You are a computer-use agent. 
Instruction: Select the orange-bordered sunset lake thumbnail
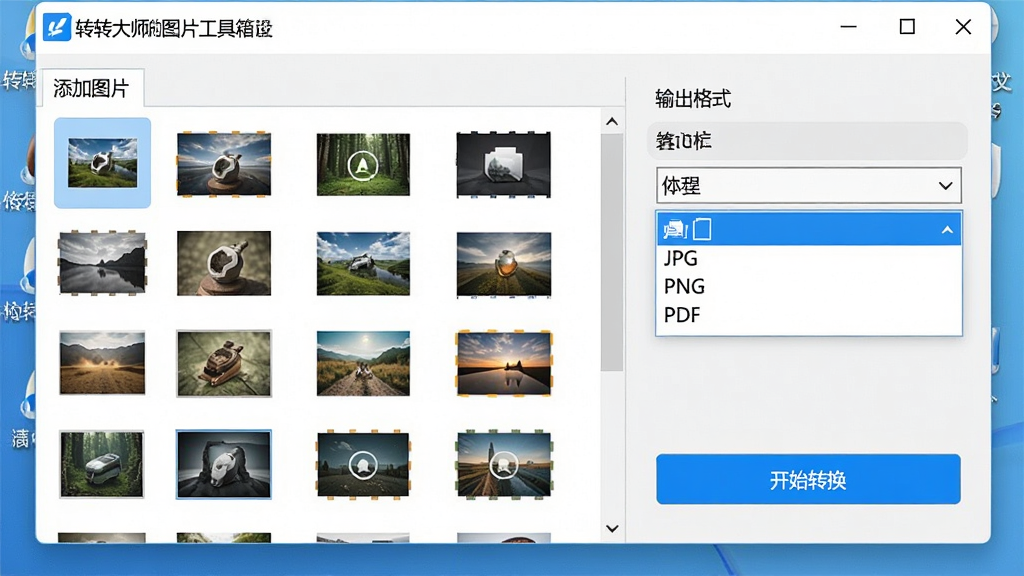504,364
